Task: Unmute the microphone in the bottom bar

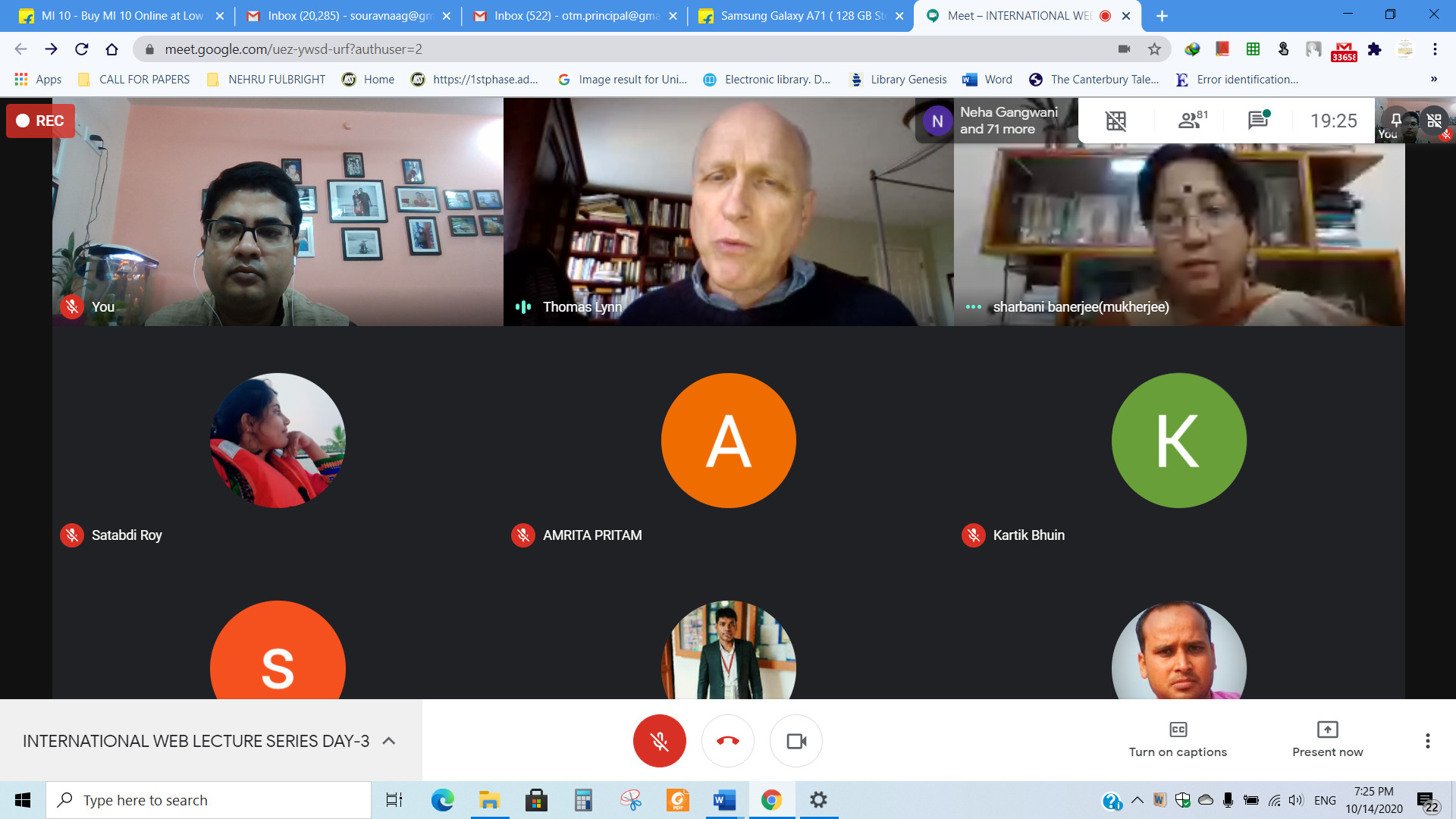Action: [x=659, y=741]
